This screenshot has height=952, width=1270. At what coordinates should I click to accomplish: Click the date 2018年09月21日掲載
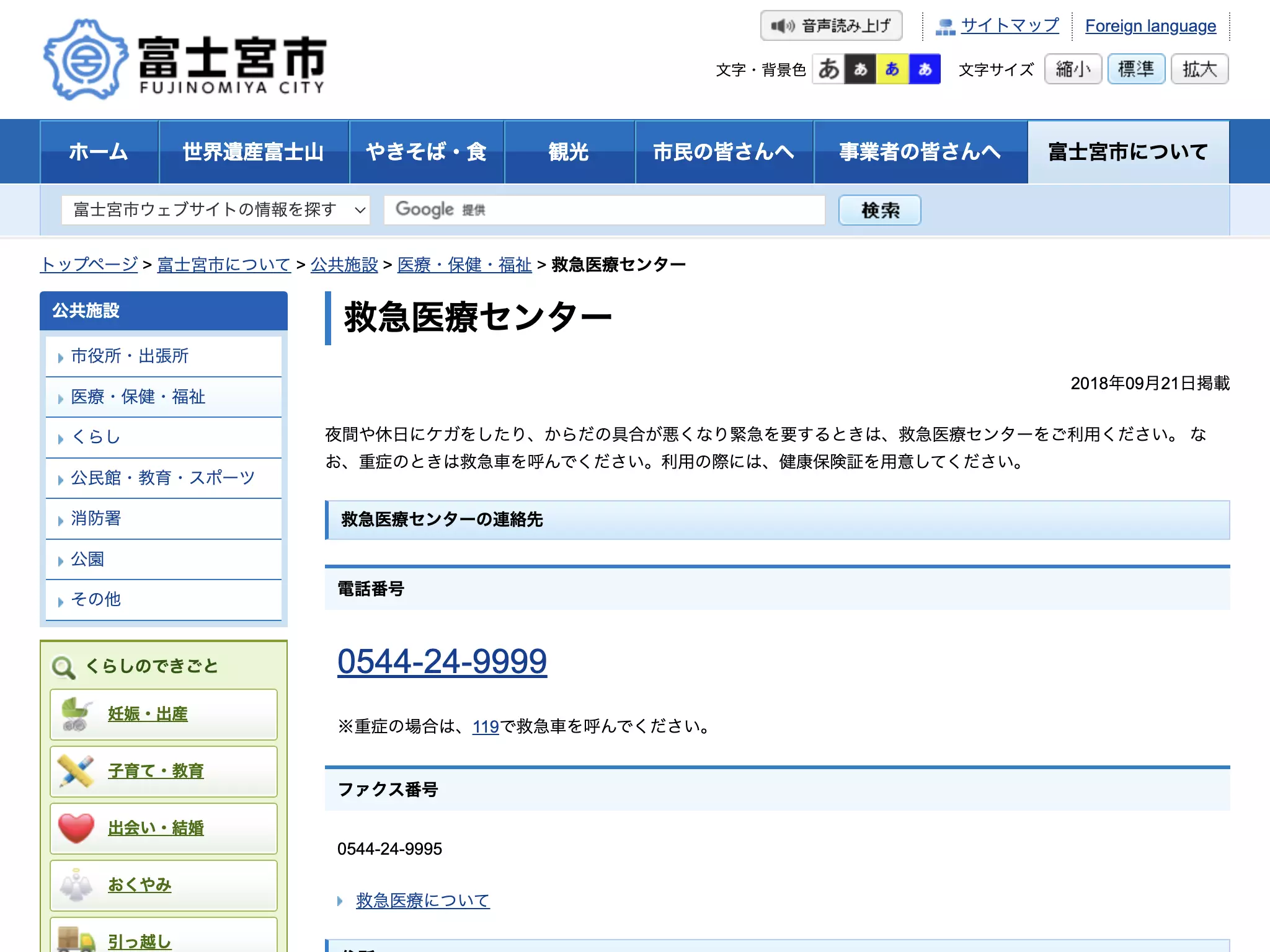[x=1150, y=384]
